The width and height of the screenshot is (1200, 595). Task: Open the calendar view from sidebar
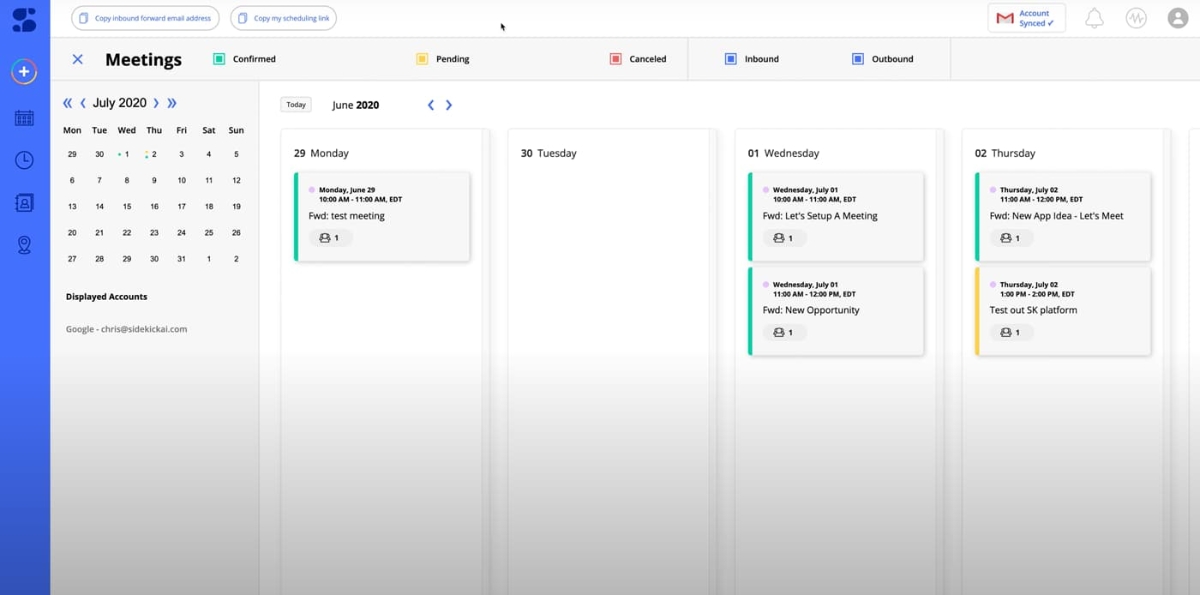point(24,118)
